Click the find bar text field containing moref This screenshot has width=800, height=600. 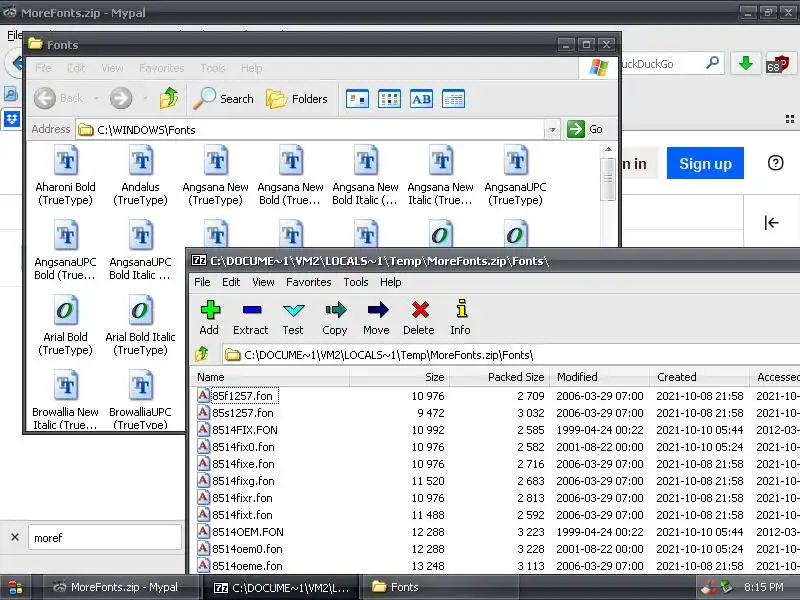105,537
